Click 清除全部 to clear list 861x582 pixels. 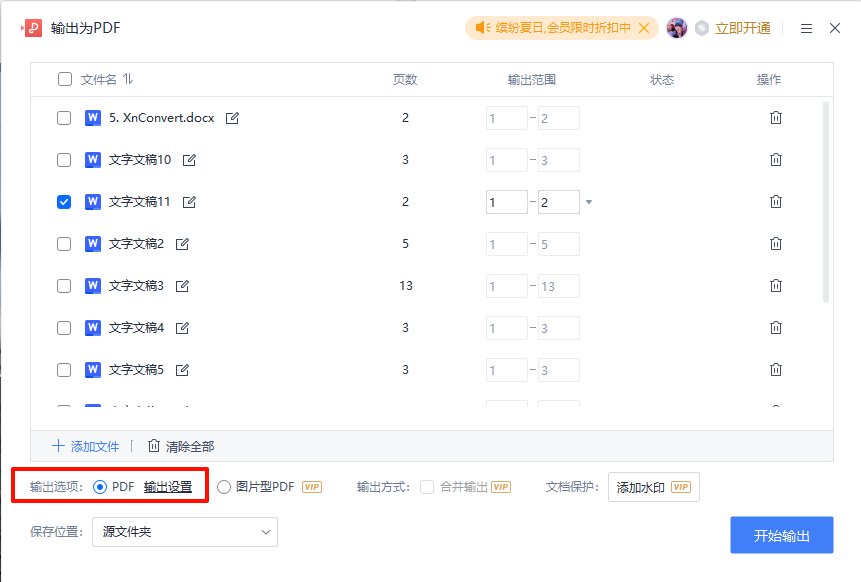[x=181, y=446]
